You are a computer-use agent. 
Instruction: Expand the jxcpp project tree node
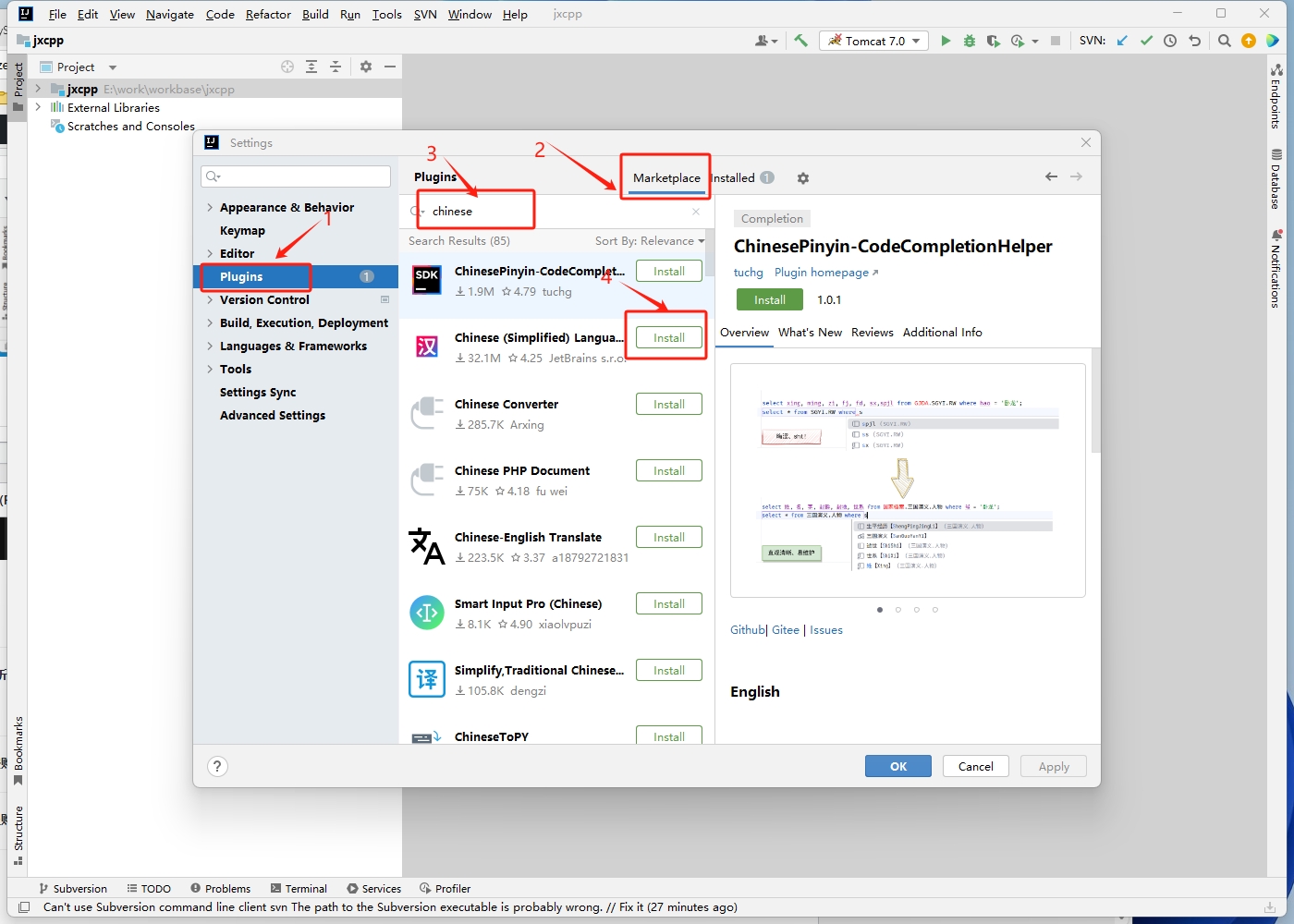[38, 89]
